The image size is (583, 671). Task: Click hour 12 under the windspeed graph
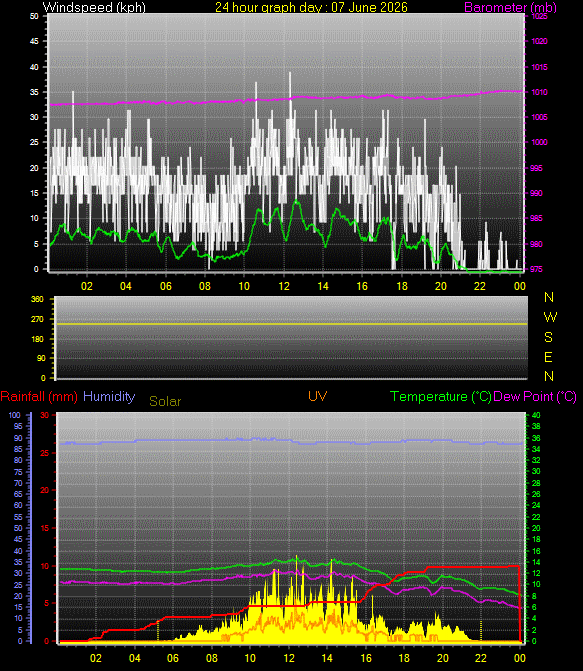pyautogui.click(x=284, y=286)
